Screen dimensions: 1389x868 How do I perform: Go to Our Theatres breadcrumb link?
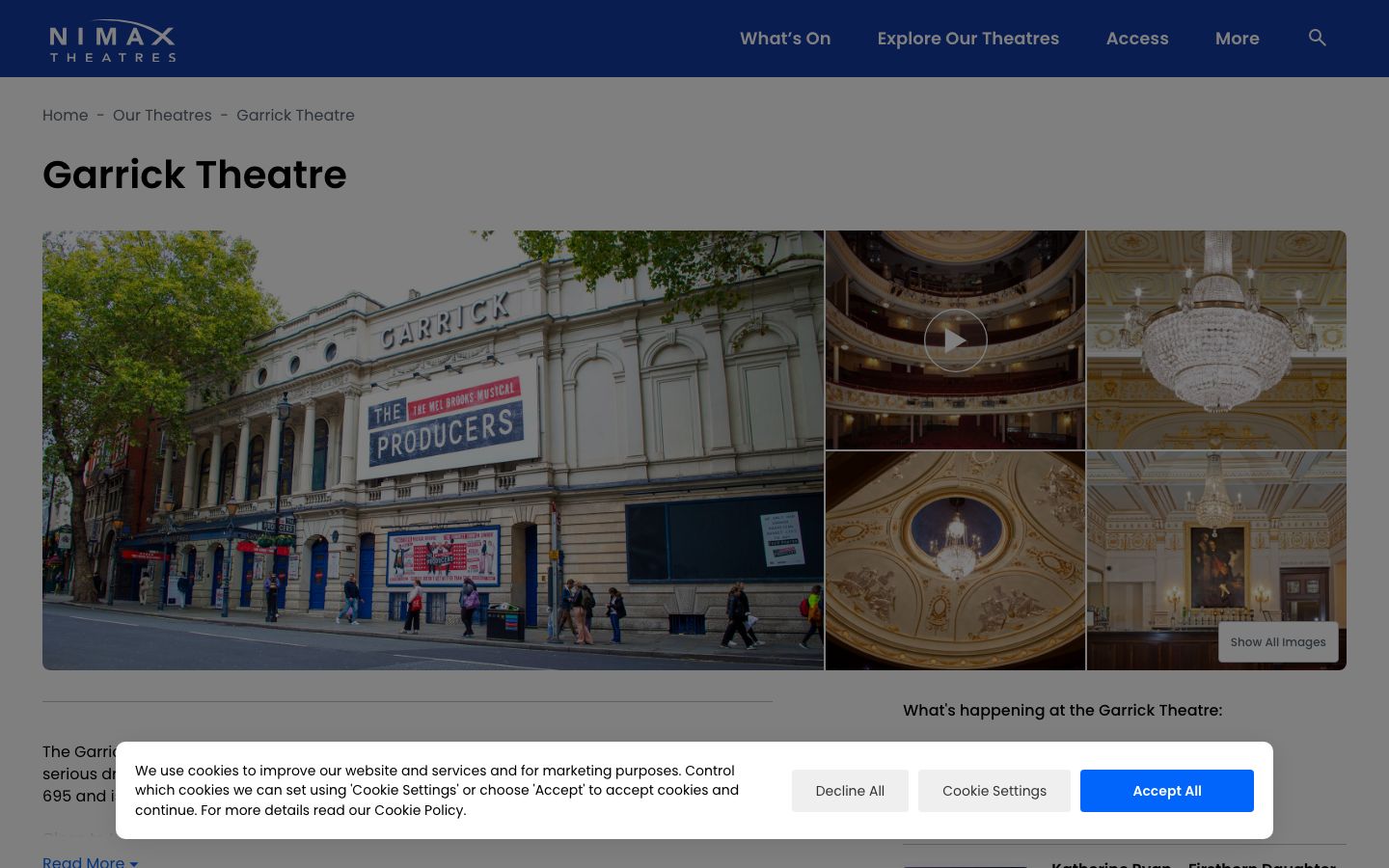coord(162,115)
